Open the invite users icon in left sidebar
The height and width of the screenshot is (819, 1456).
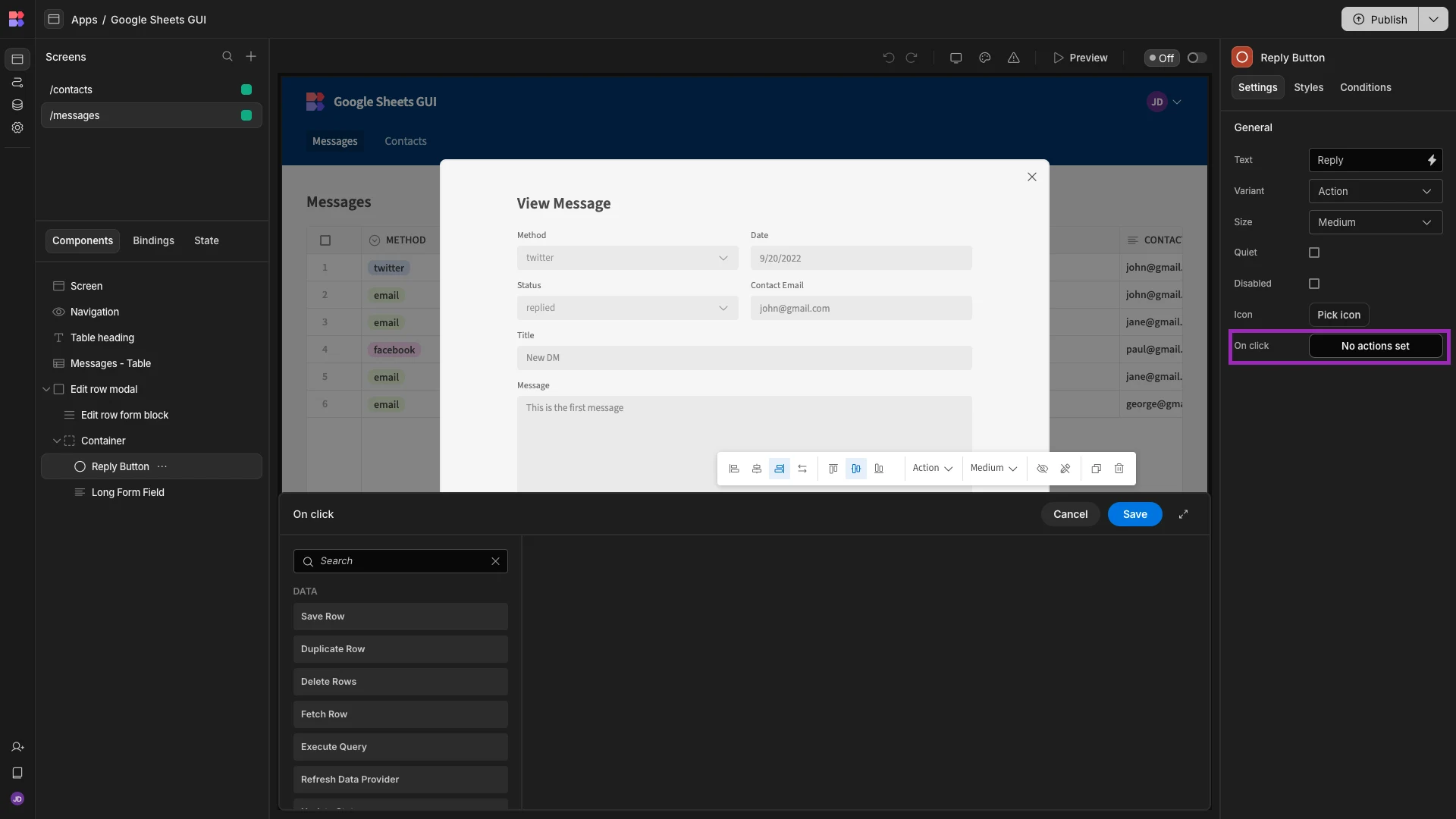pyautogui.click(x=17, y=747)
